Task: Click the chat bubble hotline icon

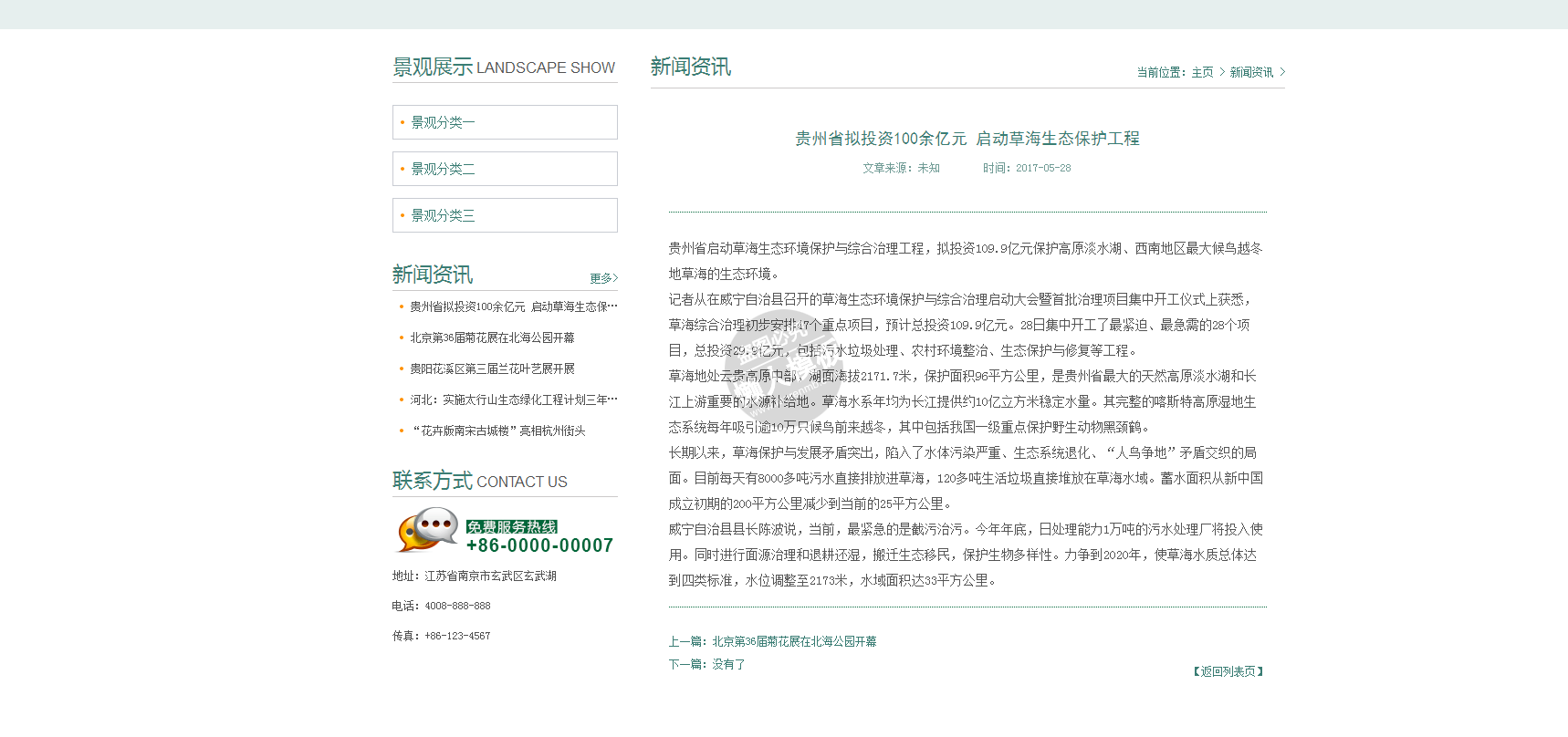Action: point(427,530)
